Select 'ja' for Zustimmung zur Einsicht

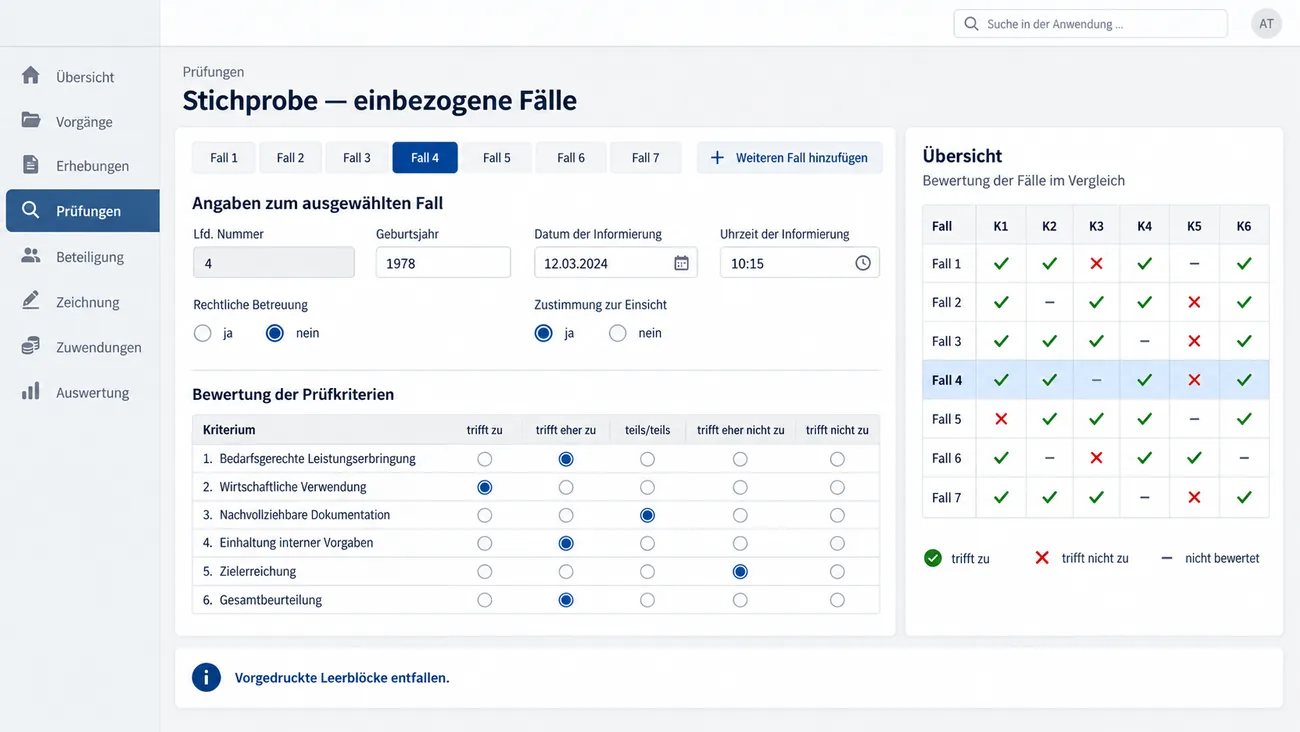[x=544, y=333]
